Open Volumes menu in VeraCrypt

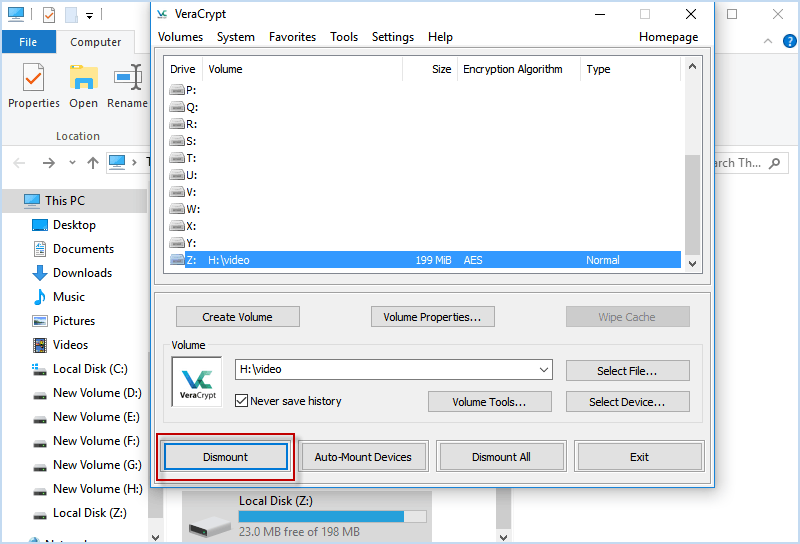(180, 37)
